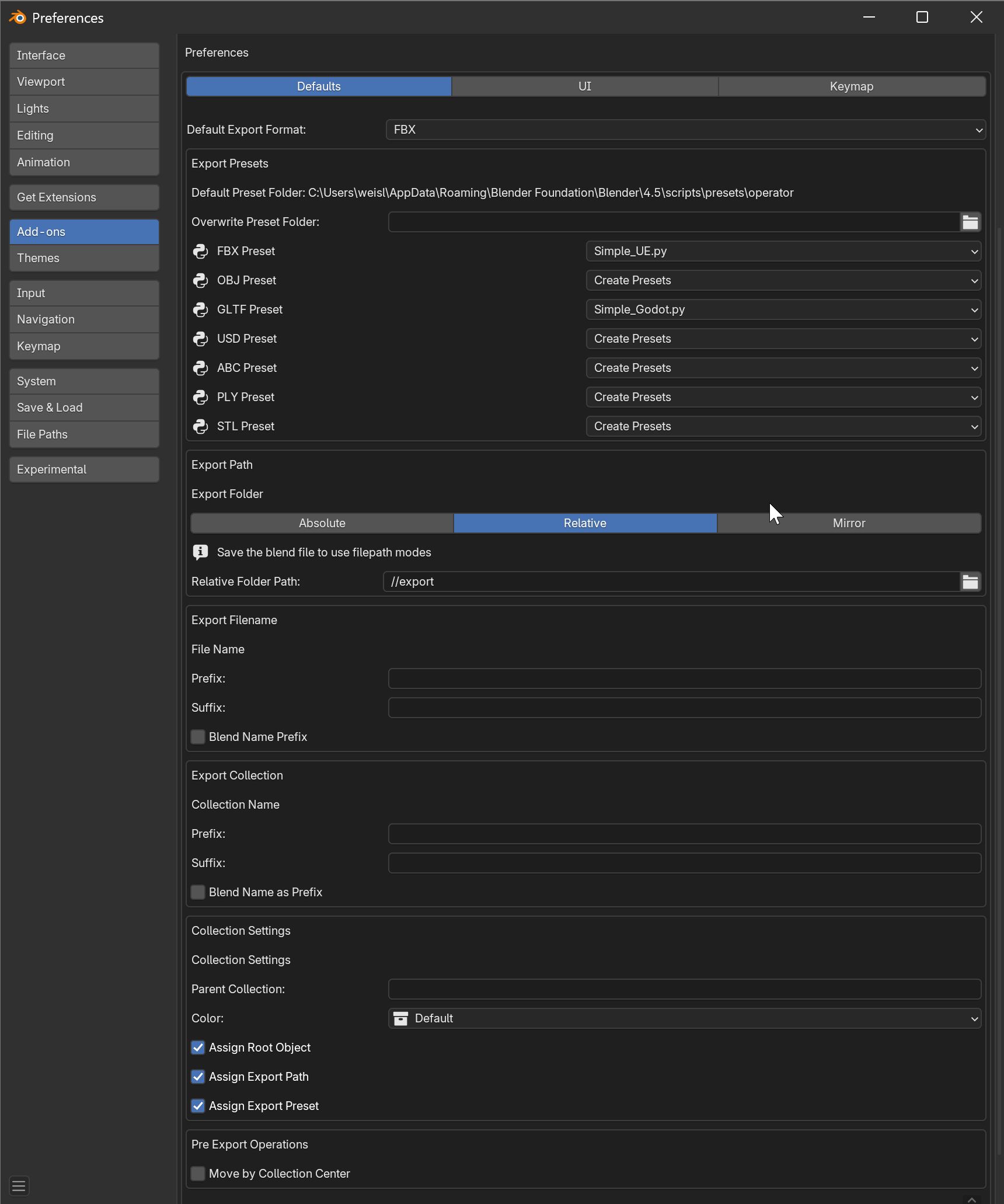This screenshot has width=1004, height=1204.
Task: Switch to the add-on Keymap tab
Action: coord(852,86)
